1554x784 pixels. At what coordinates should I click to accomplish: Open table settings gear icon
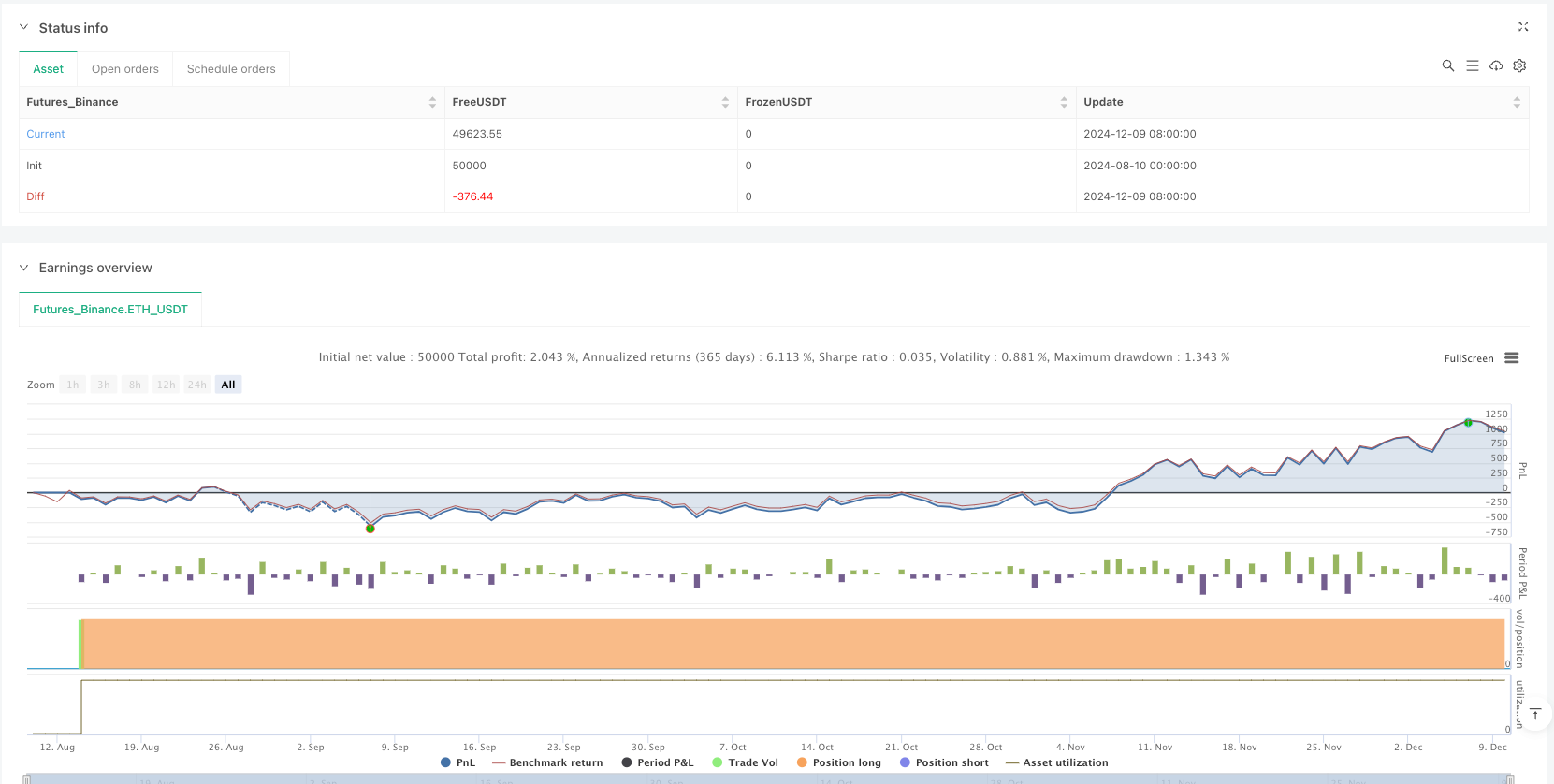[x=1519, y=65]
